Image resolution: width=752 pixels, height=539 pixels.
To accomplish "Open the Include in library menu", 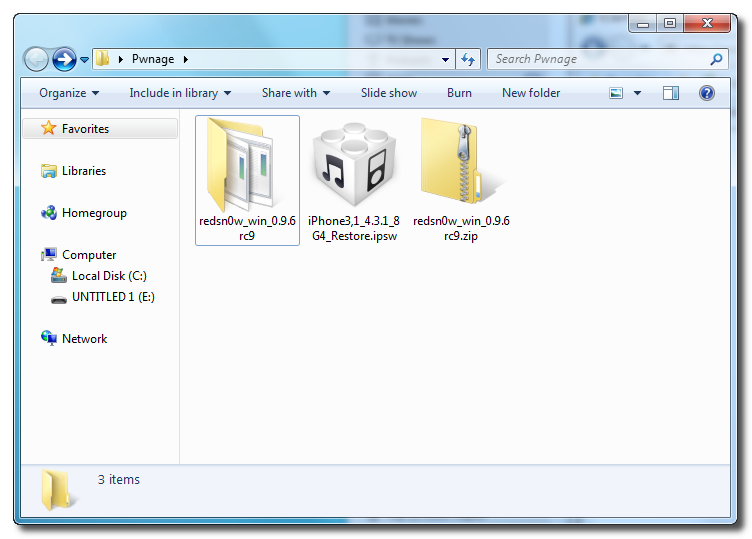I will point(180,93).
